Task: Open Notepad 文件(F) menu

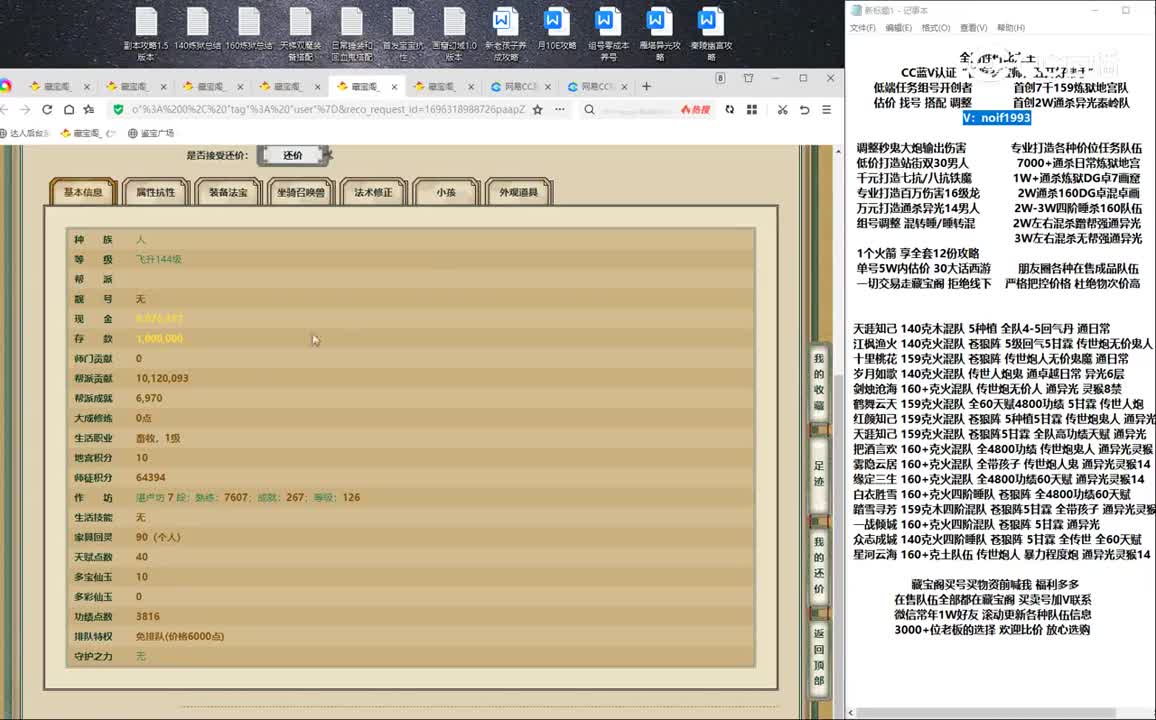Action: [863, 28]
